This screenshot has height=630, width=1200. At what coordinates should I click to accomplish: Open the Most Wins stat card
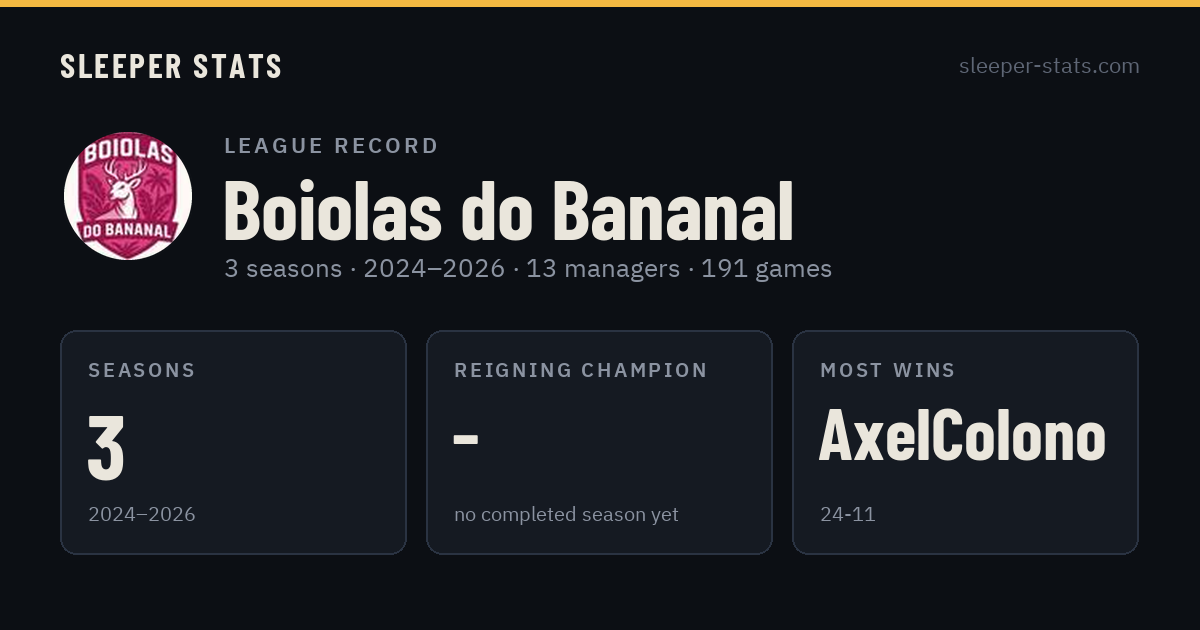pyautogui.click(x=965, y=442)
